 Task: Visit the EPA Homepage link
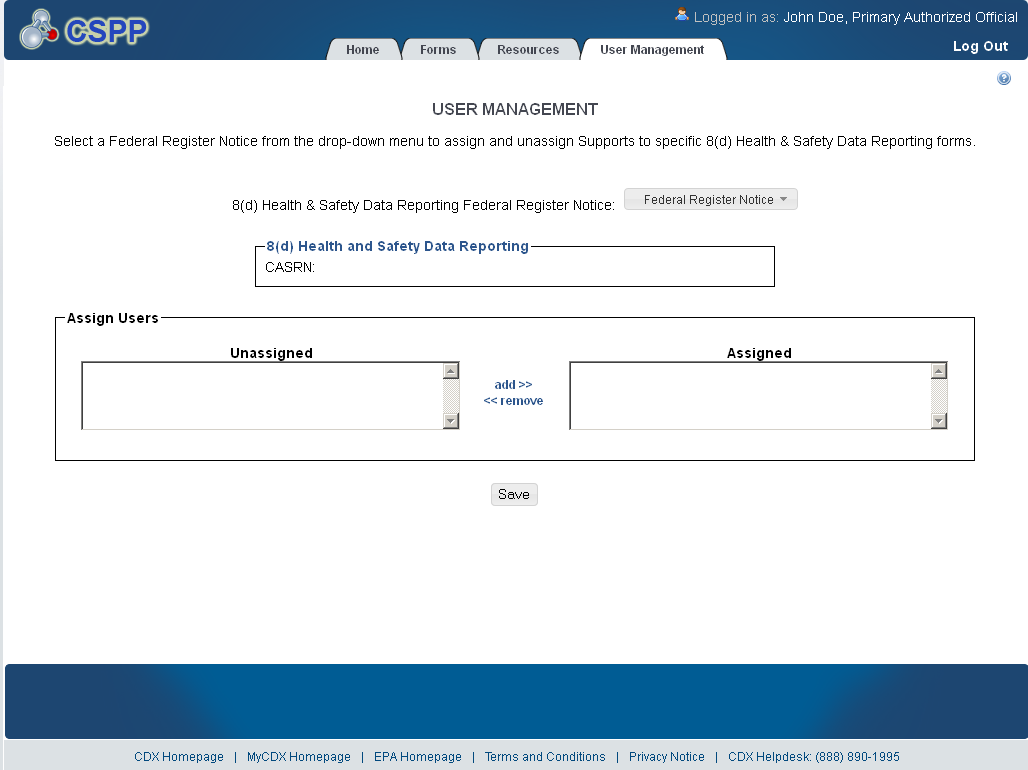[x=418, y=756]
